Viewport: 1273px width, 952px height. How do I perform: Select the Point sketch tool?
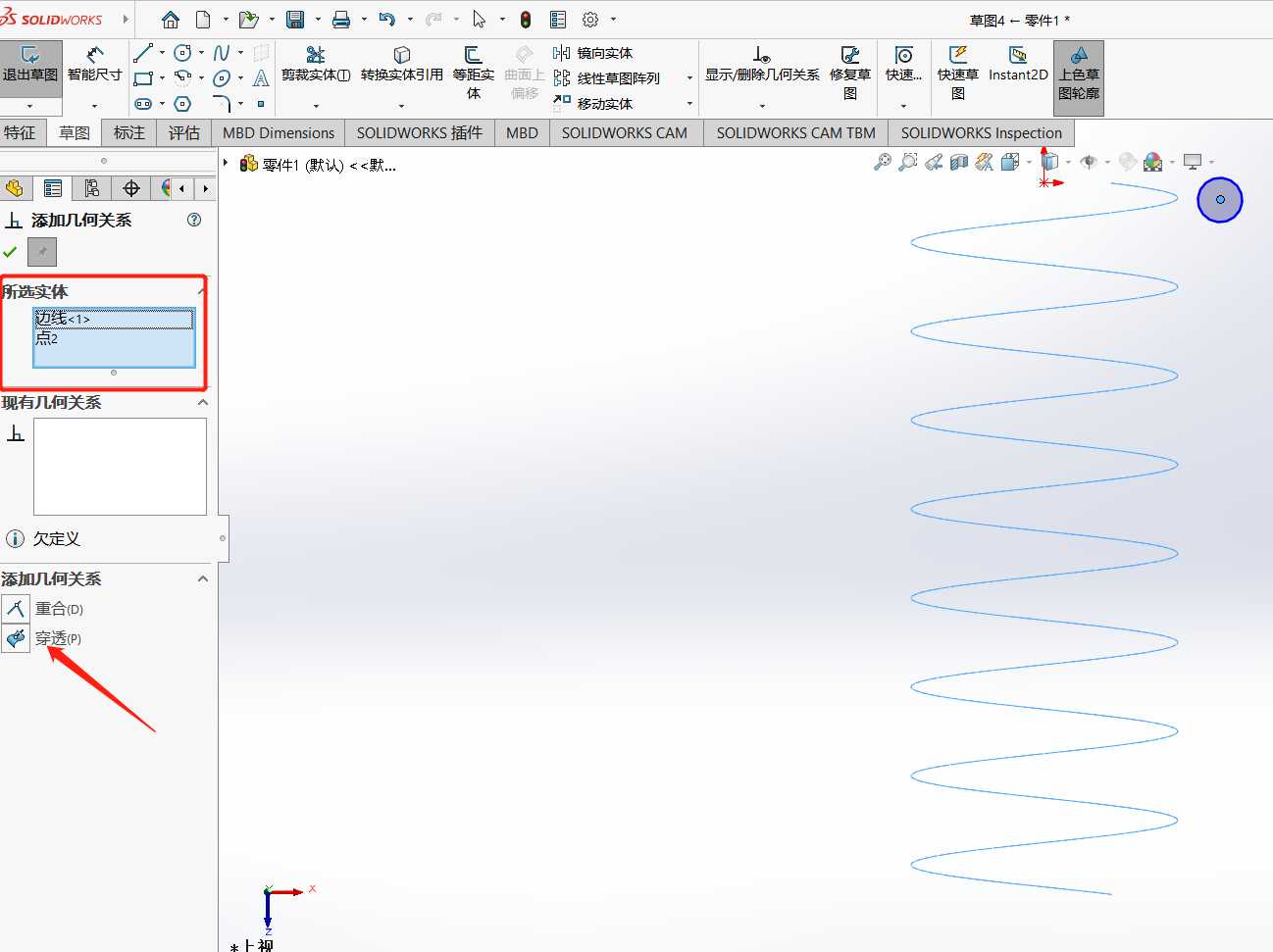point(261,104)
